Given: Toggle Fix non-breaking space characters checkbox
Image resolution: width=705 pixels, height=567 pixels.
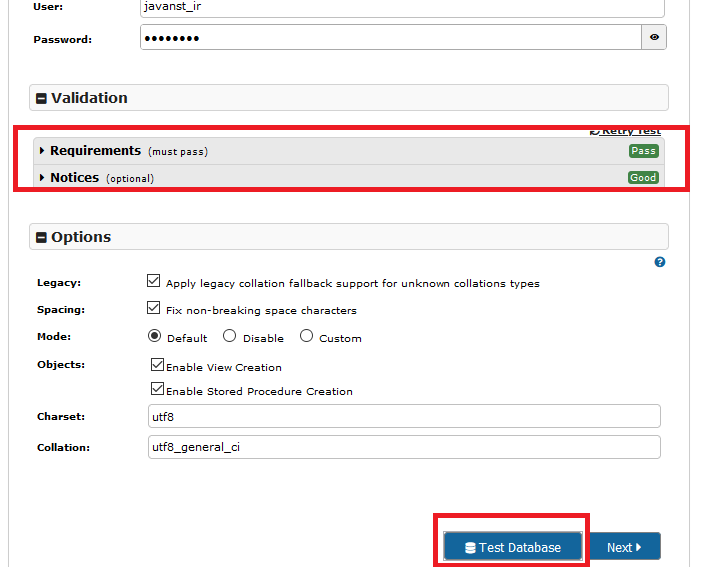Looking at the screenshot, I should (154, 309).
